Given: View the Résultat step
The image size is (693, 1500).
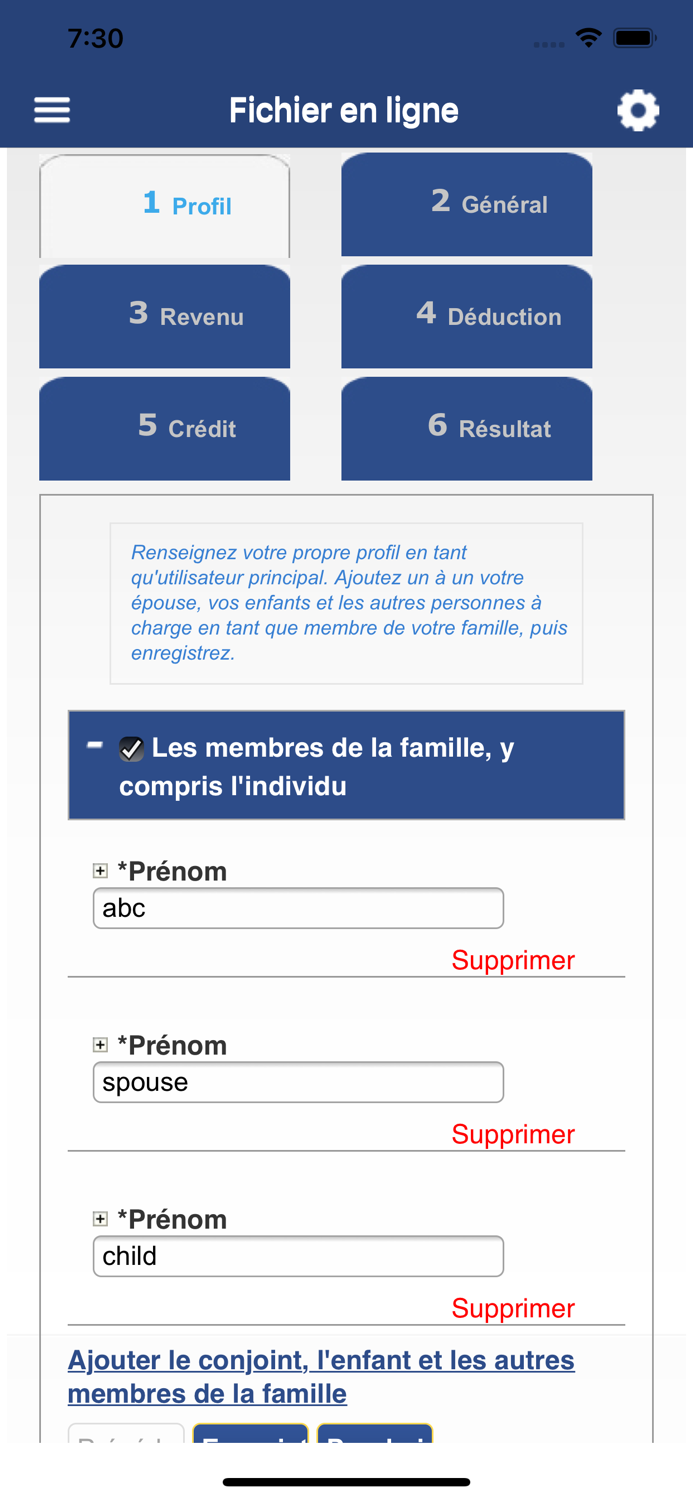Looking at the screenshot, I should pyautogui.click(x=466, y=428).
